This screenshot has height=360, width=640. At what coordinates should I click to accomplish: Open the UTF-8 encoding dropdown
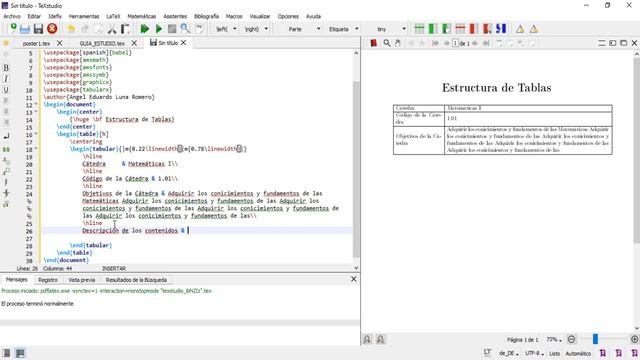coord(534,353)
